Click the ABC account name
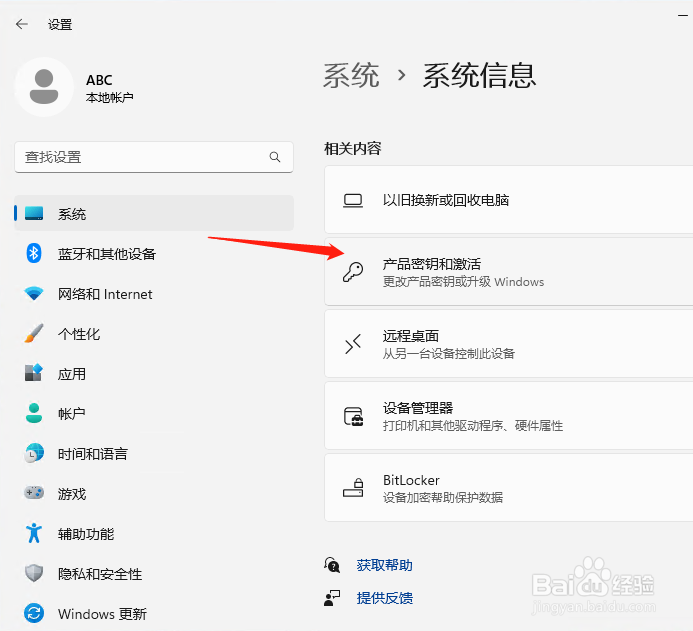The image size is (693, 631). tap(99, 80)
